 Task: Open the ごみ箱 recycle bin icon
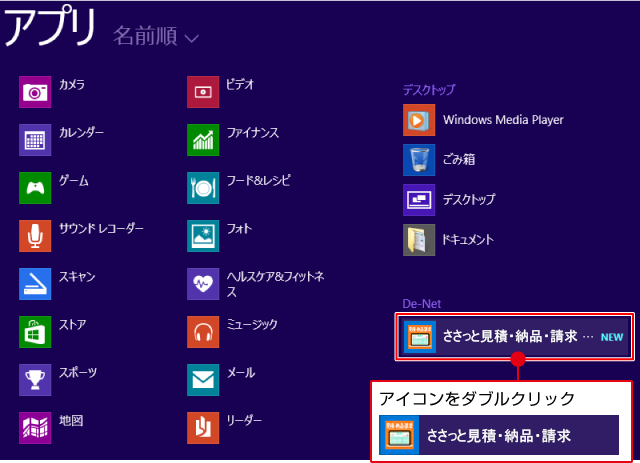click(x=419, y=160)
